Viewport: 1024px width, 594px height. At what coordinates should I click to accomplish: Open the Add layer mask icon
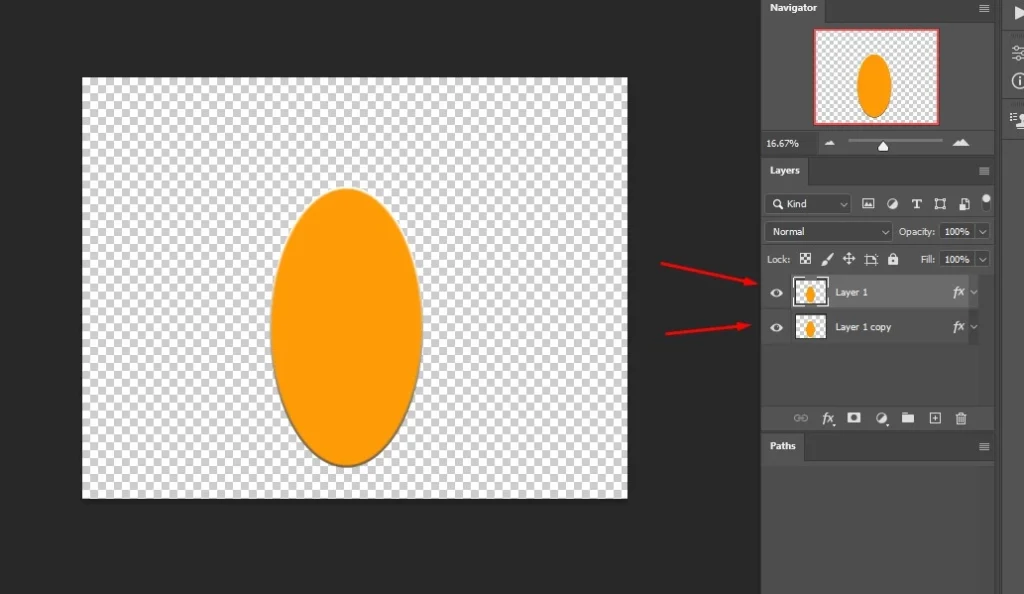[854, 418]
